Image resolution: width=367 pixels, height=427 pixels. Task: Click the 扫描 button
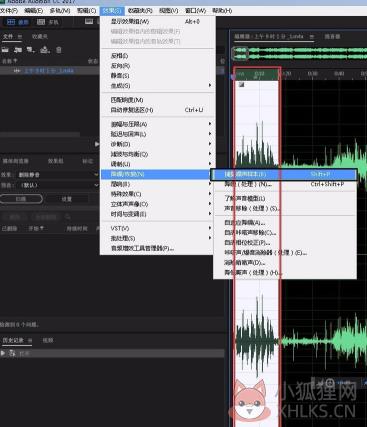(x=21, y=199)
